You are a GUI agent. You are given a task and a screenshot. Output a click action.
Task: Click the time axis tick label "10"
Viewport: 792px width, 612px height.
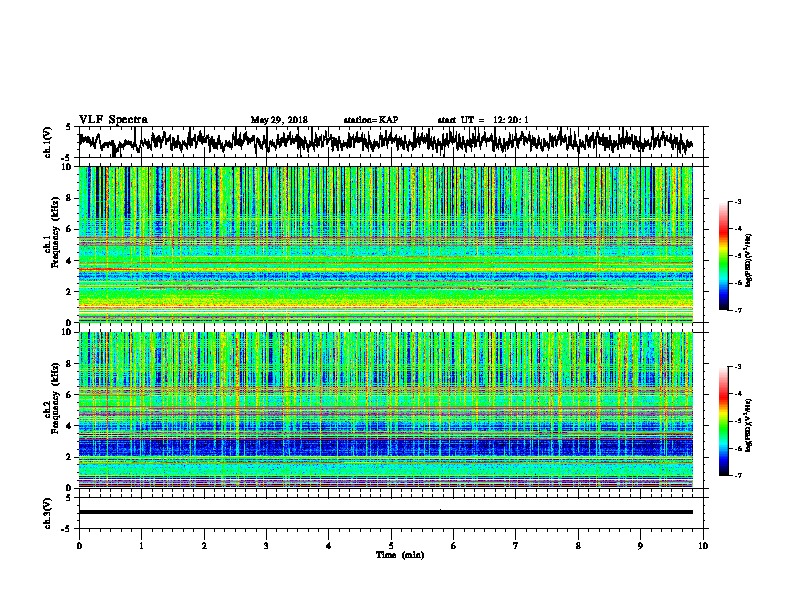[703, 546]
